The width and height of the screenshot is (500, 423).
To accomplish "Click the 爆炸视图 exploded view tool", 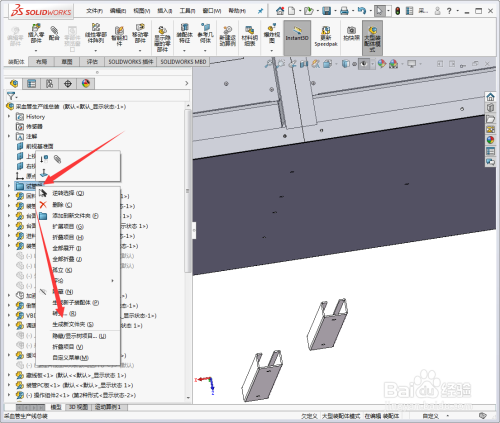I will pos(272,33).
